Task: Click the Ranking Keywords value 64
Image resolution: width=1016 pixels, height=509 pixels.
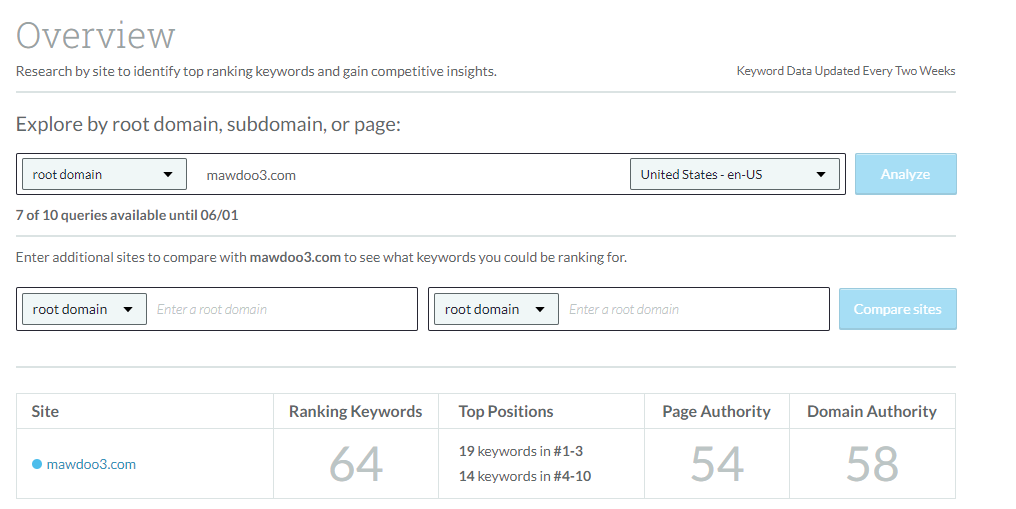Action: coord(356,464)
